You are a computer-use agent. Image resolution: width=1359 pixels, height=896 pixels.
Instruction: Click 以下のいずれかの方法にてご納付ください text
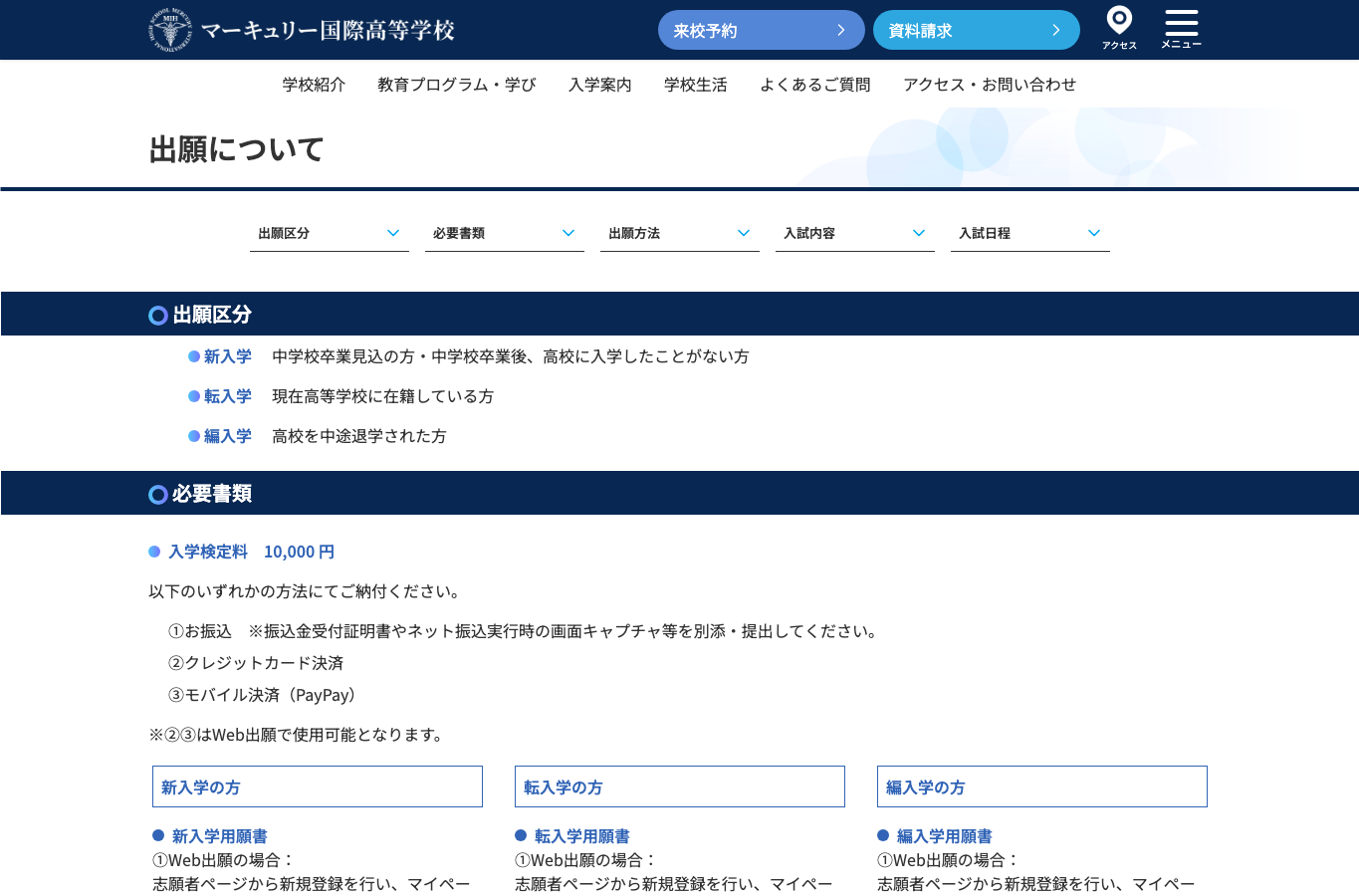pos(307,591)
